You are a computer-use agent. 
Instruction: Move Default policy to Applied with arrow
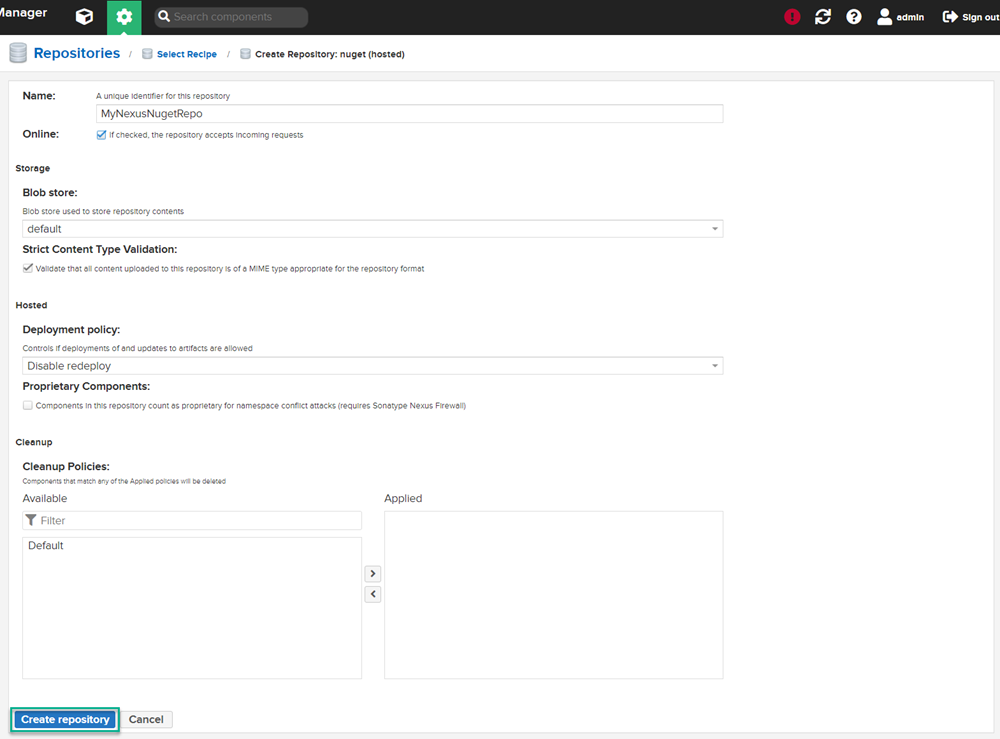[x=372, y=573]
